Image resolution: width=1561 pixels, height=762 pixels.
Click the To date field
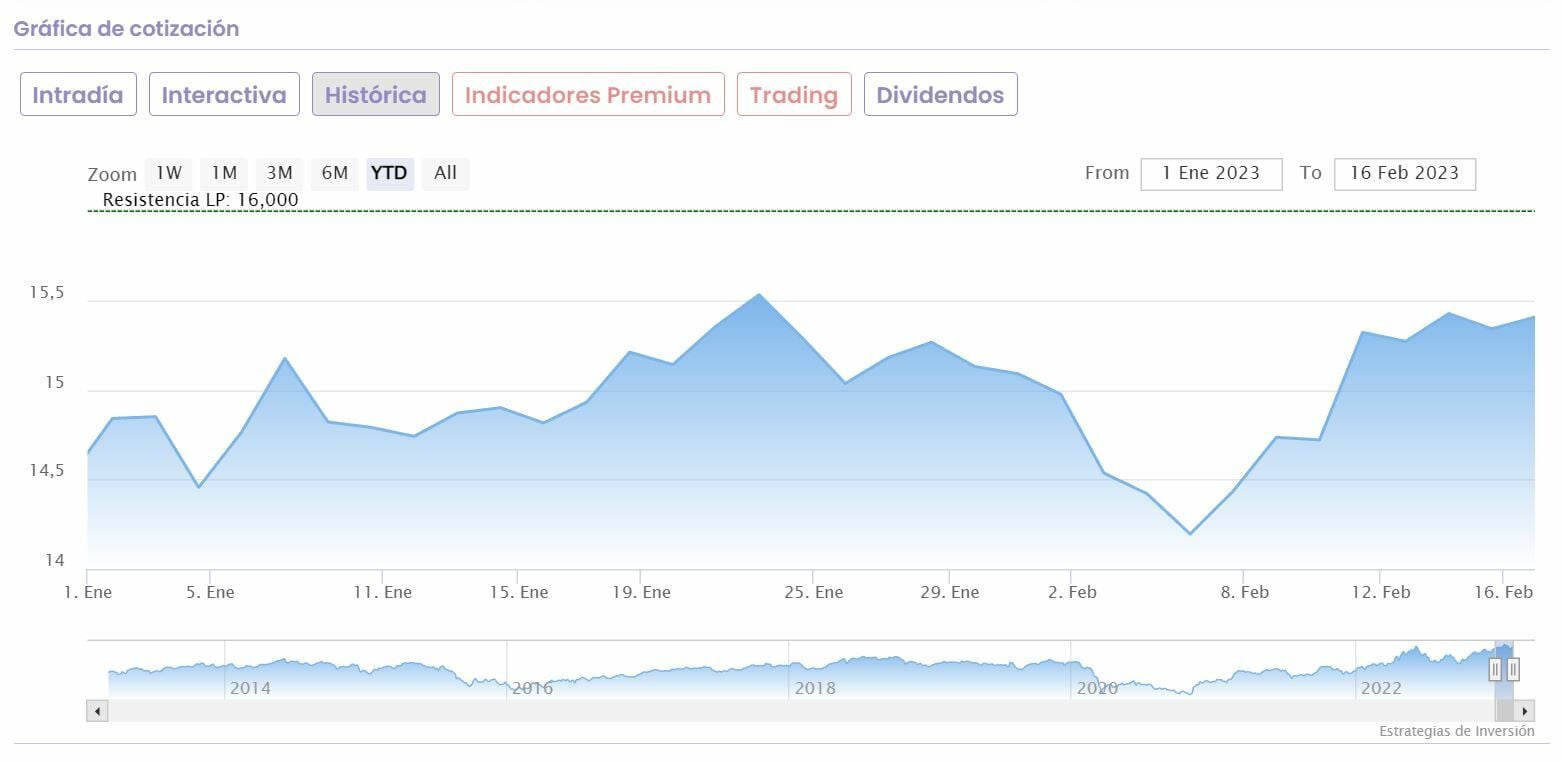click(1404, 173)
